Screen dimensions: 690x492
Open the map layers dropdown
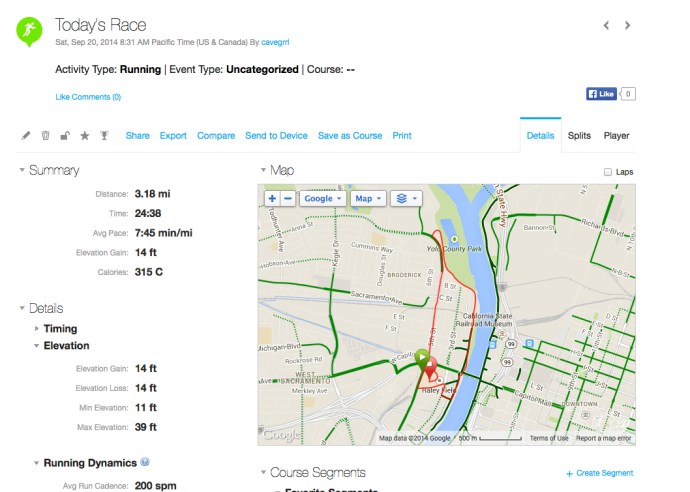point(406,199)
